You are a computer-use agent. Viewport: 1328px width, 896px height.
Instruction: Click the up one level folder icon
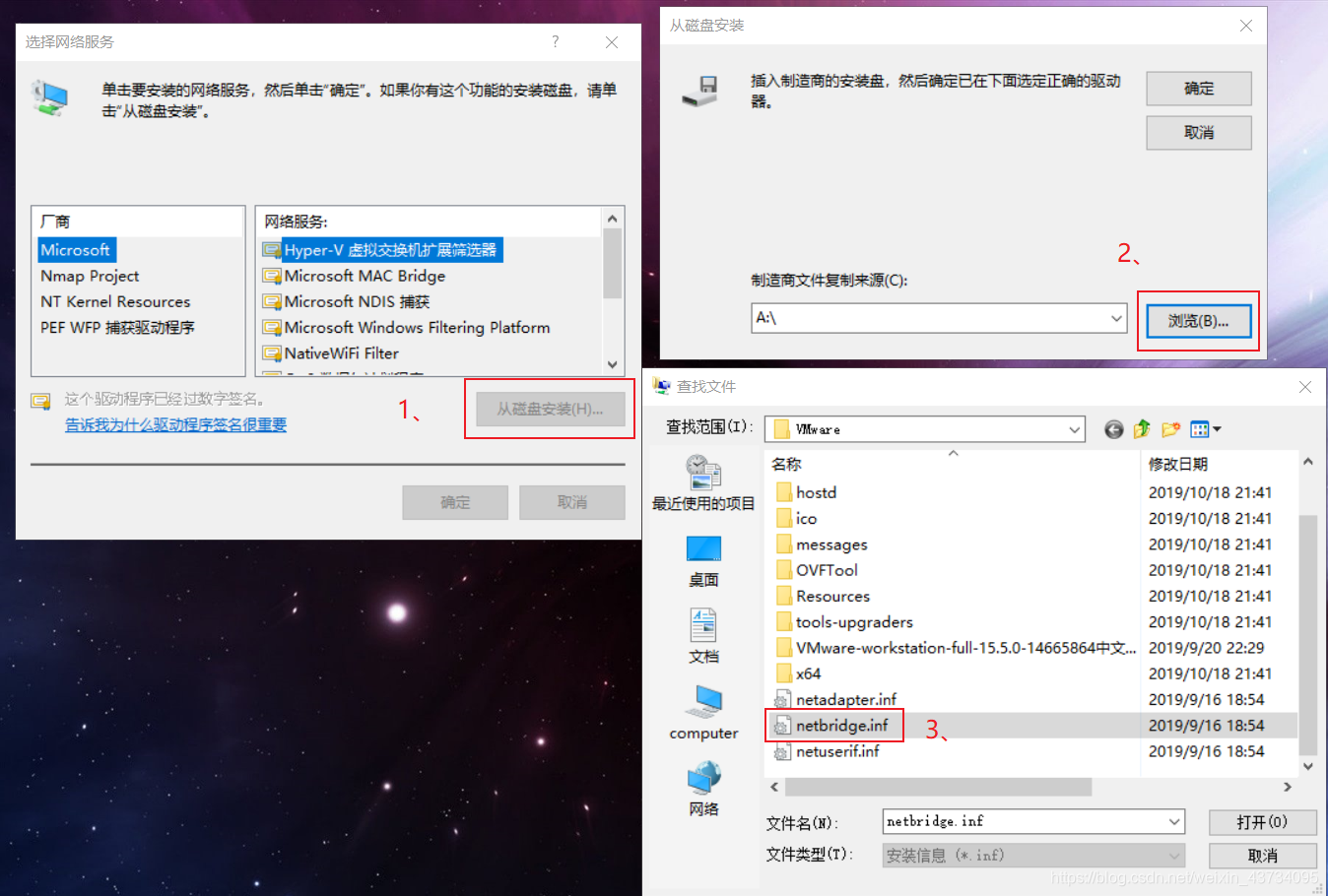[1141, 428]
